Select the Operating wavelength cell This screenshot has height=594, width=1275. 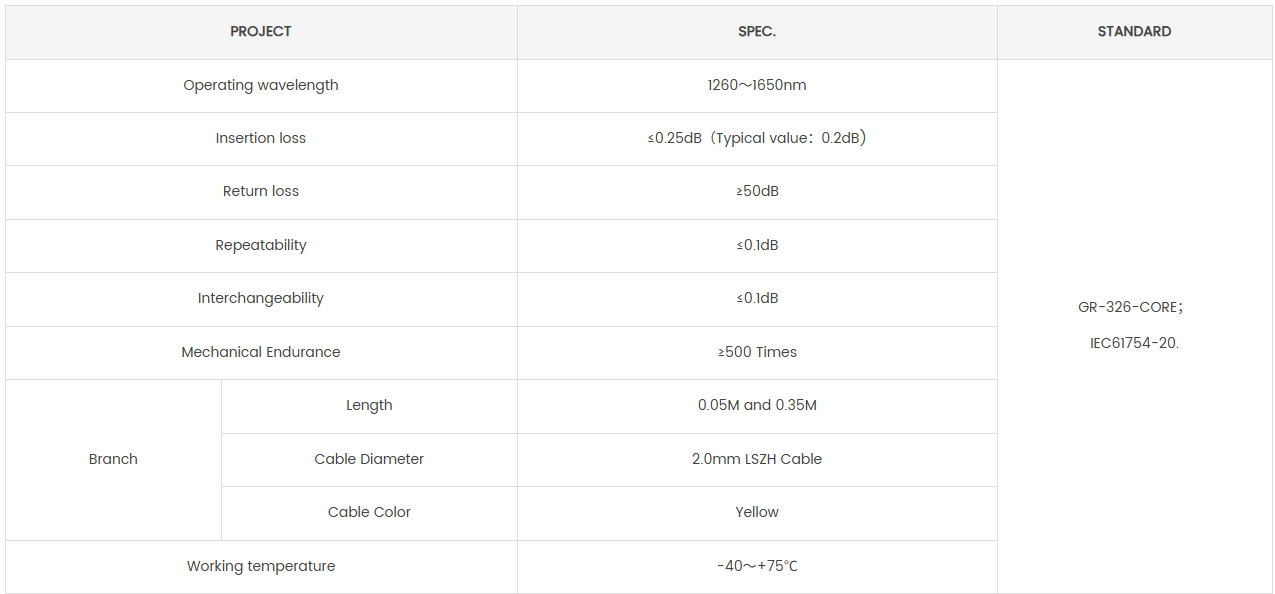click(x=261, y=86)
